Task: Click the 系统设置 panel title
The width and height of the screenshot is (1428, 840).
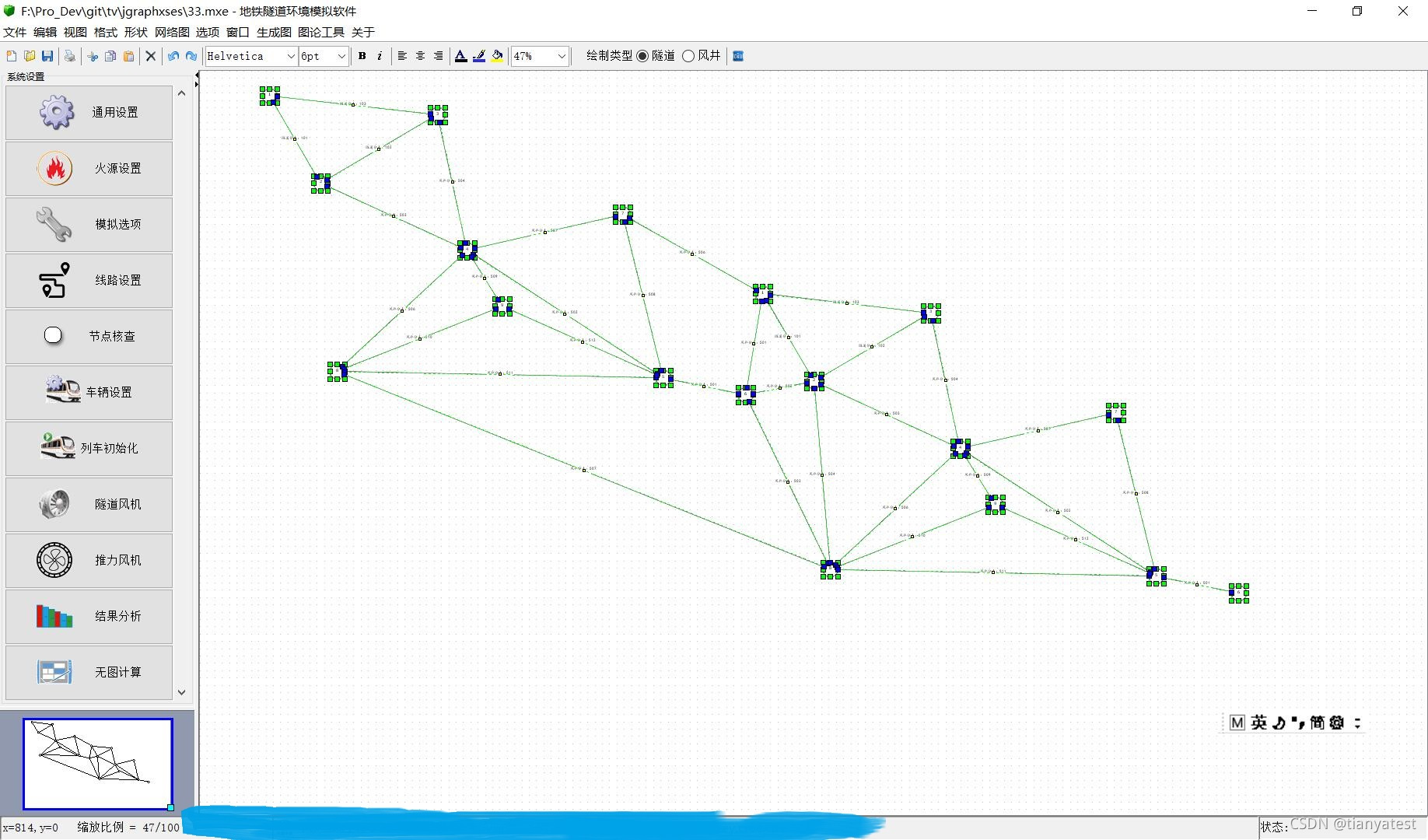Action: tap(26, 77)
